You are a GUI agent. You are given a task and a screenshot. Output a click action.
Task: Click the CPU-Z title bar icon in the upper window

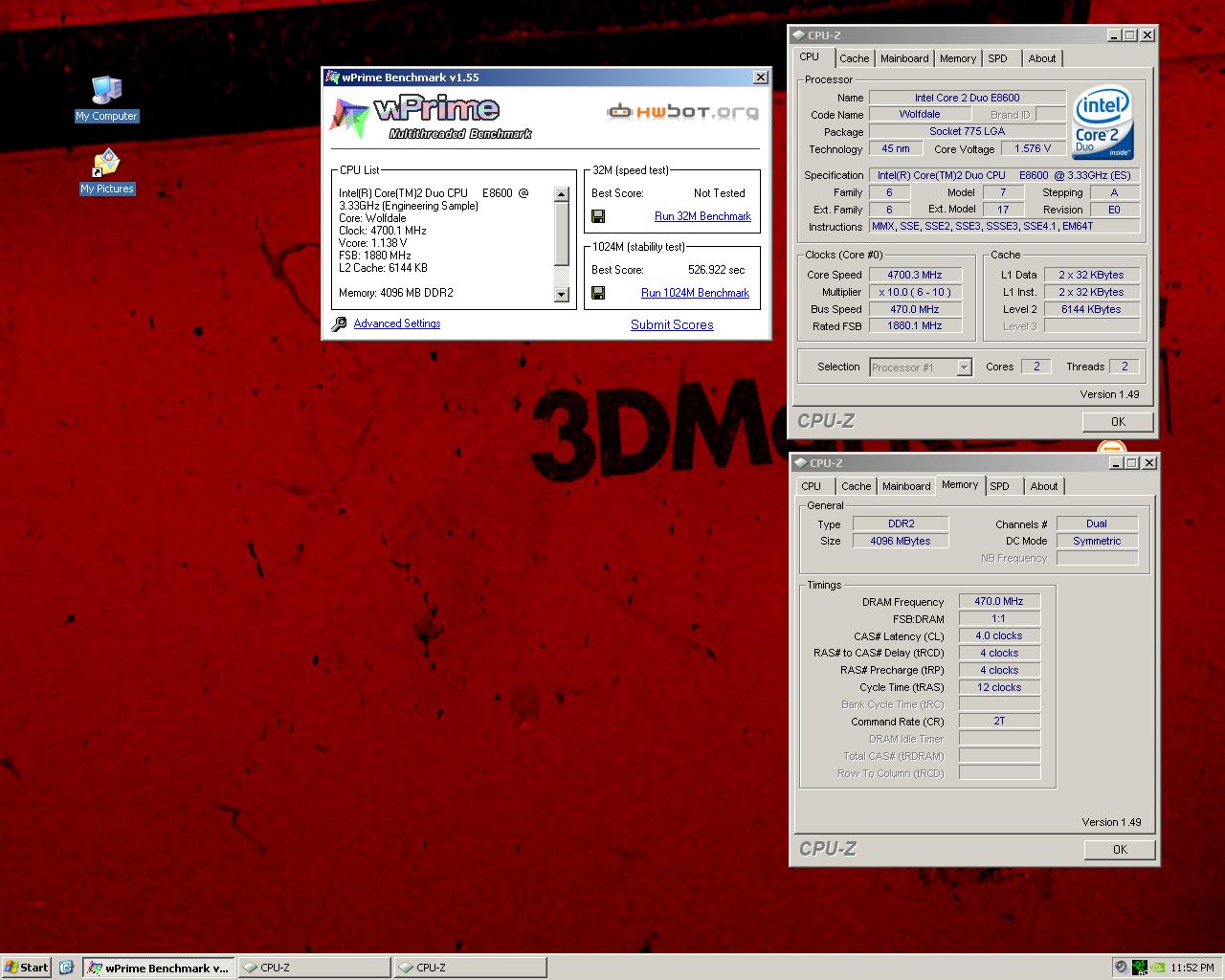point(799,35)
